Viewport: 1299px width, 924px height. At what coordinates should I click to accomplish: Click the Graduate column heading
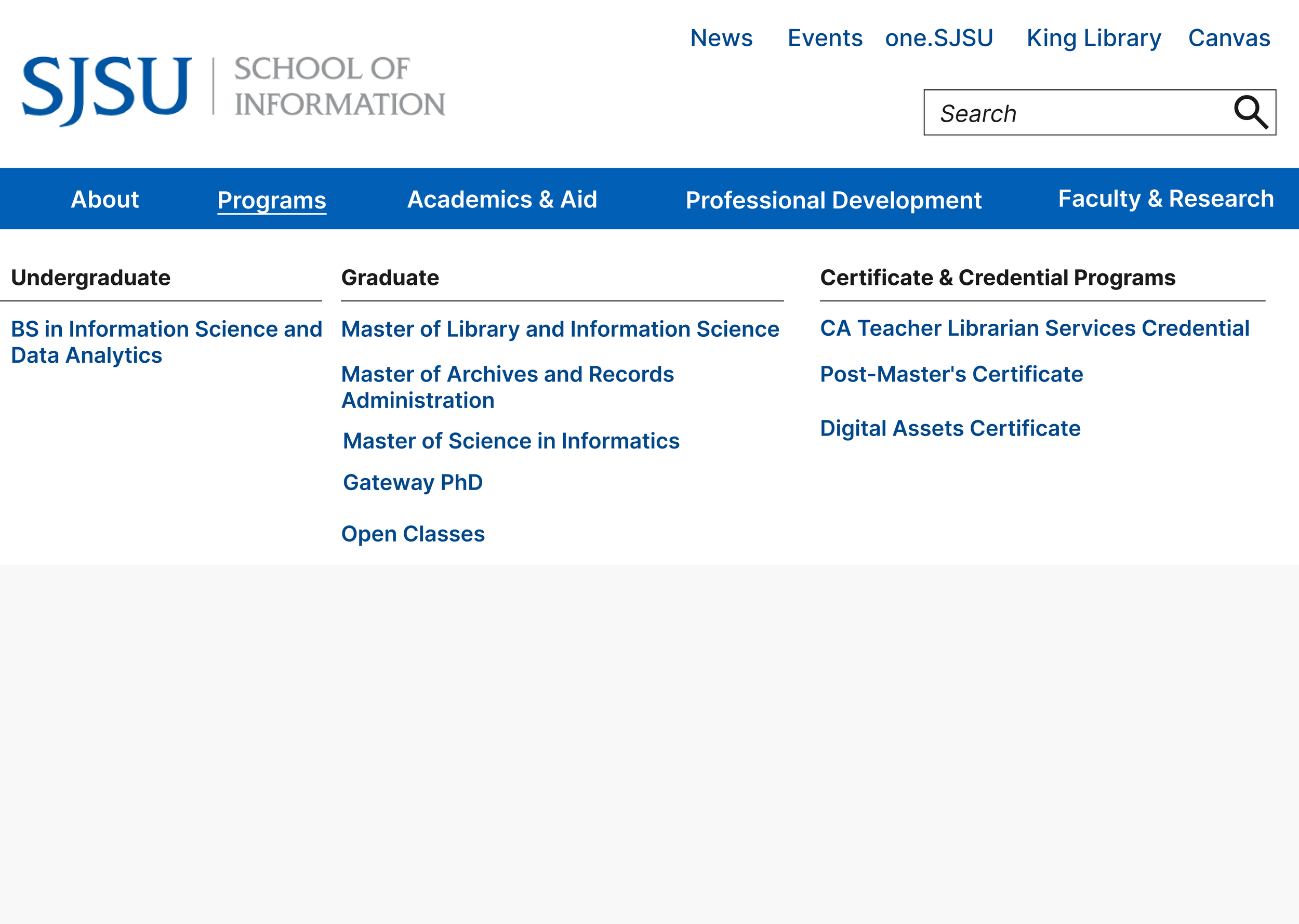[390, 278]
